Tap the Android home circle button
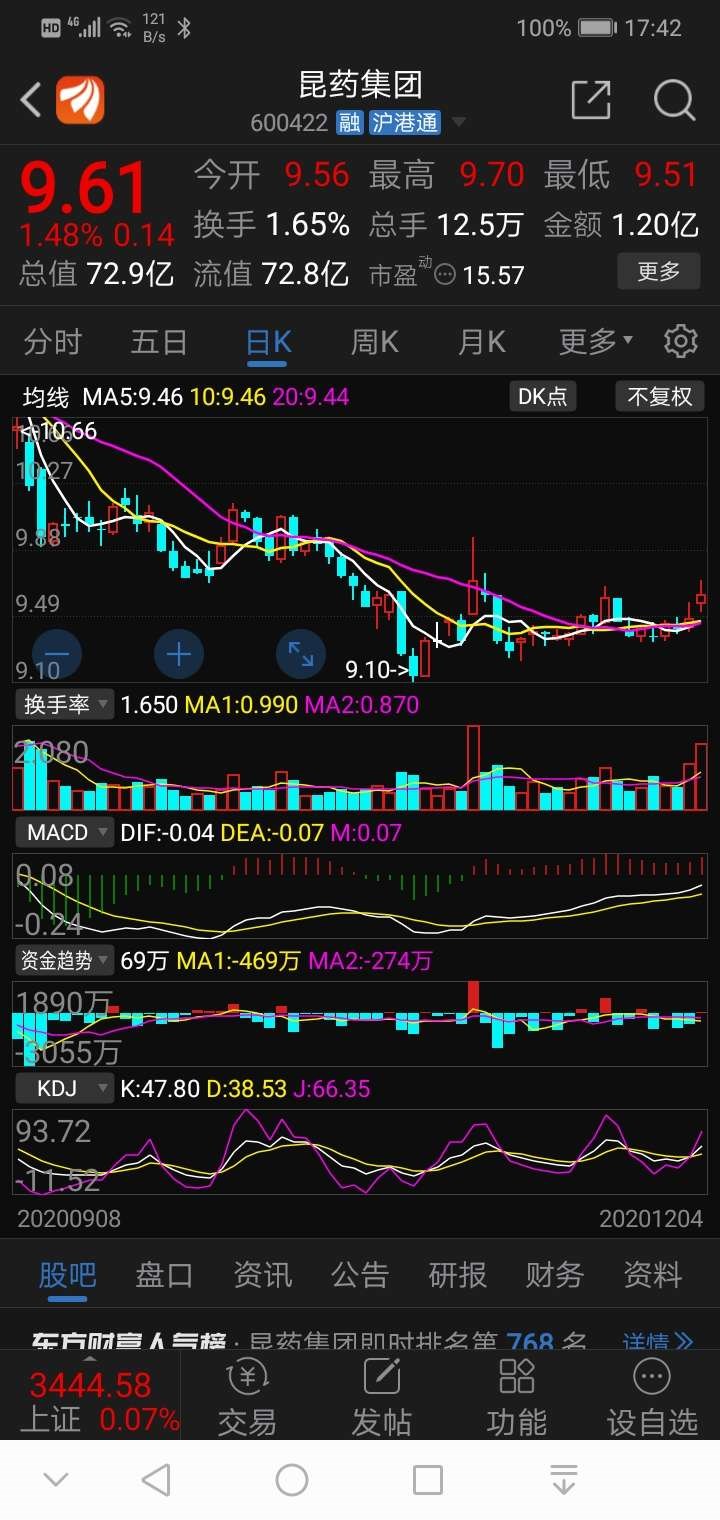This screenshot has width=720, height=1520. tap(292, 1480)
